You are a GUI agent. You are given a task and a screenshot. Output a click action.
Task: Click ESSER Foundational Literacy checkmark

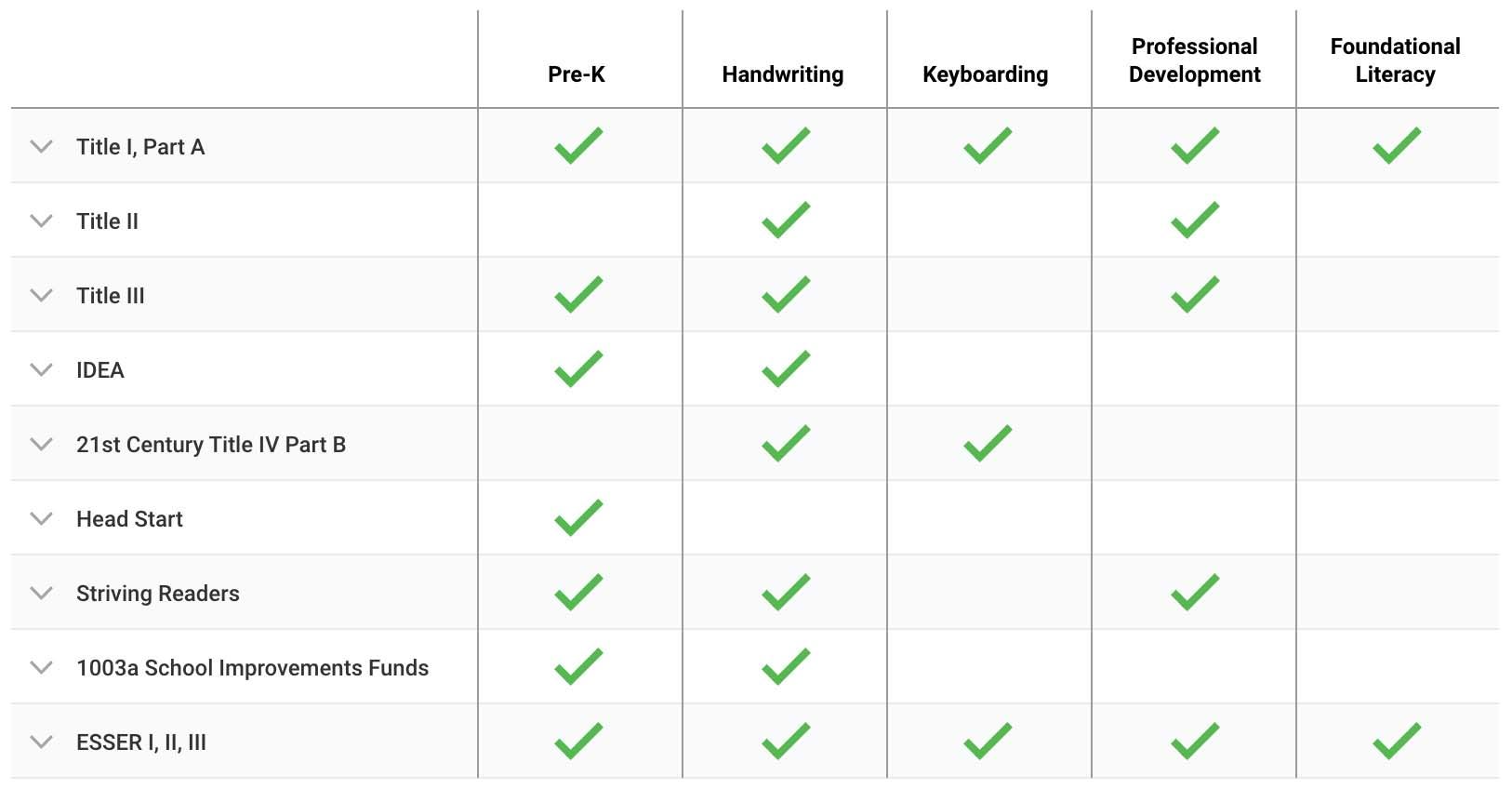point(1397,742)
